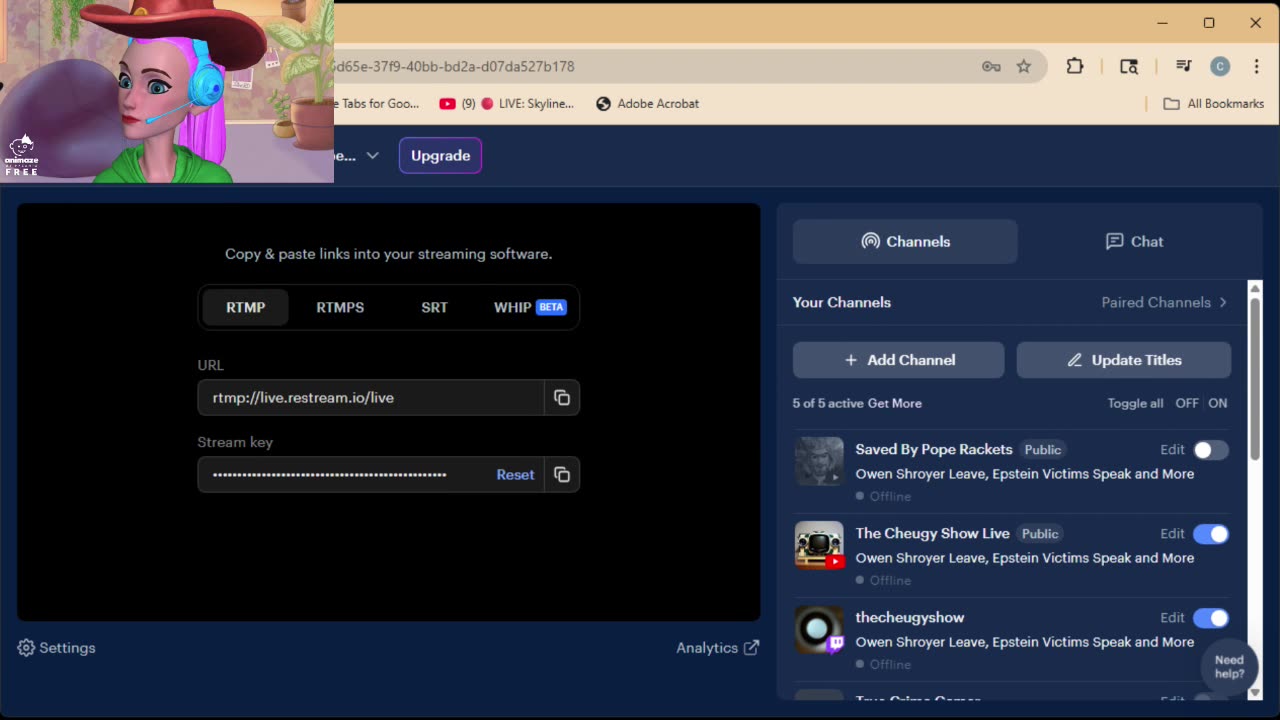1280x720 pixels.
Task: Click the Saved By Pope Rackets channel avatar
Action: pyautogui.click(x=819, y=461)
